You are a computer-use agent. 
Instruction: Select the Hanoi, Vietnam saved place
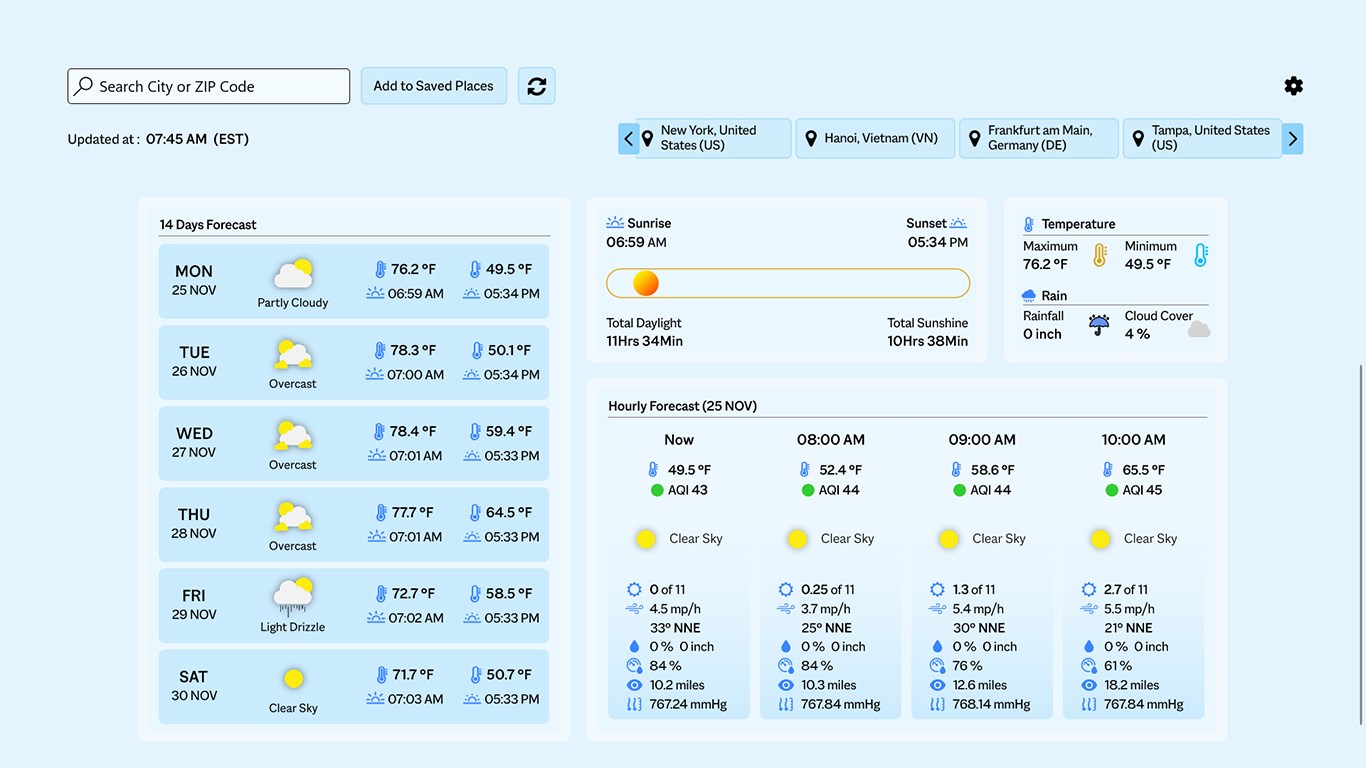pos(875,138)
